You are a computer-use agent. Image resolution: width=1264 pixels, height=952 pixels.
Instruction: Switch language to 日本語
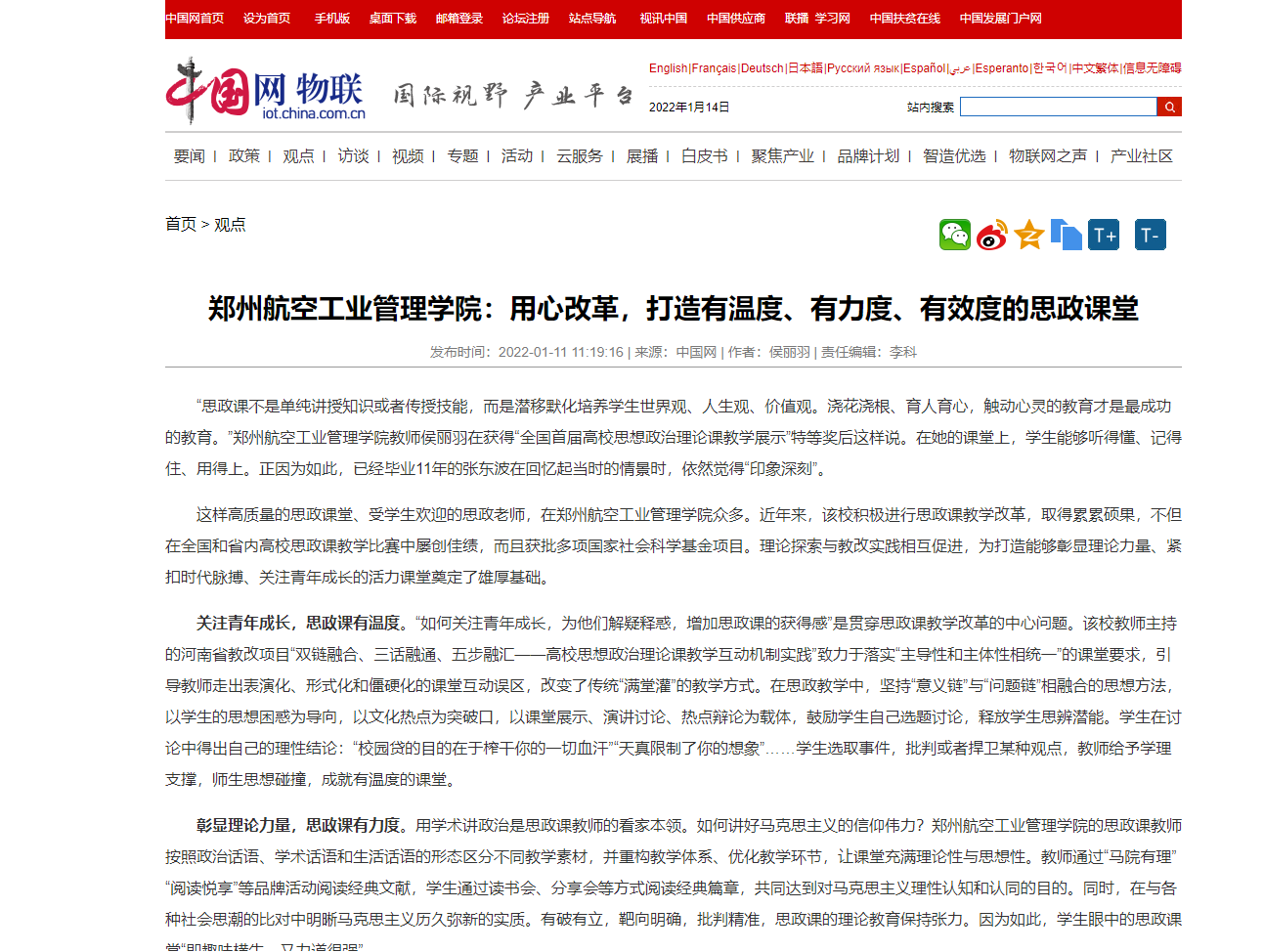[806, 68]
